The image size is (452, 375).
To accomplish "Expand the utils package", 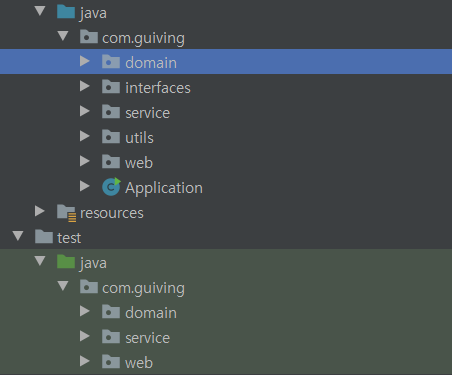I will coord(85,136).
